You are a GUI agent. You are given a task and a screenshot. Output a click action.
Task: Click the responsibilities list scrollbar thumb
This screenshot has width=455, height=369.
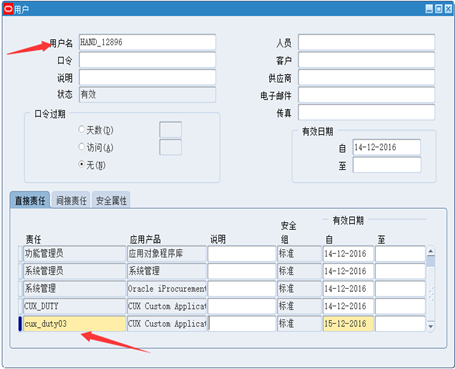[x=431, y=261]
